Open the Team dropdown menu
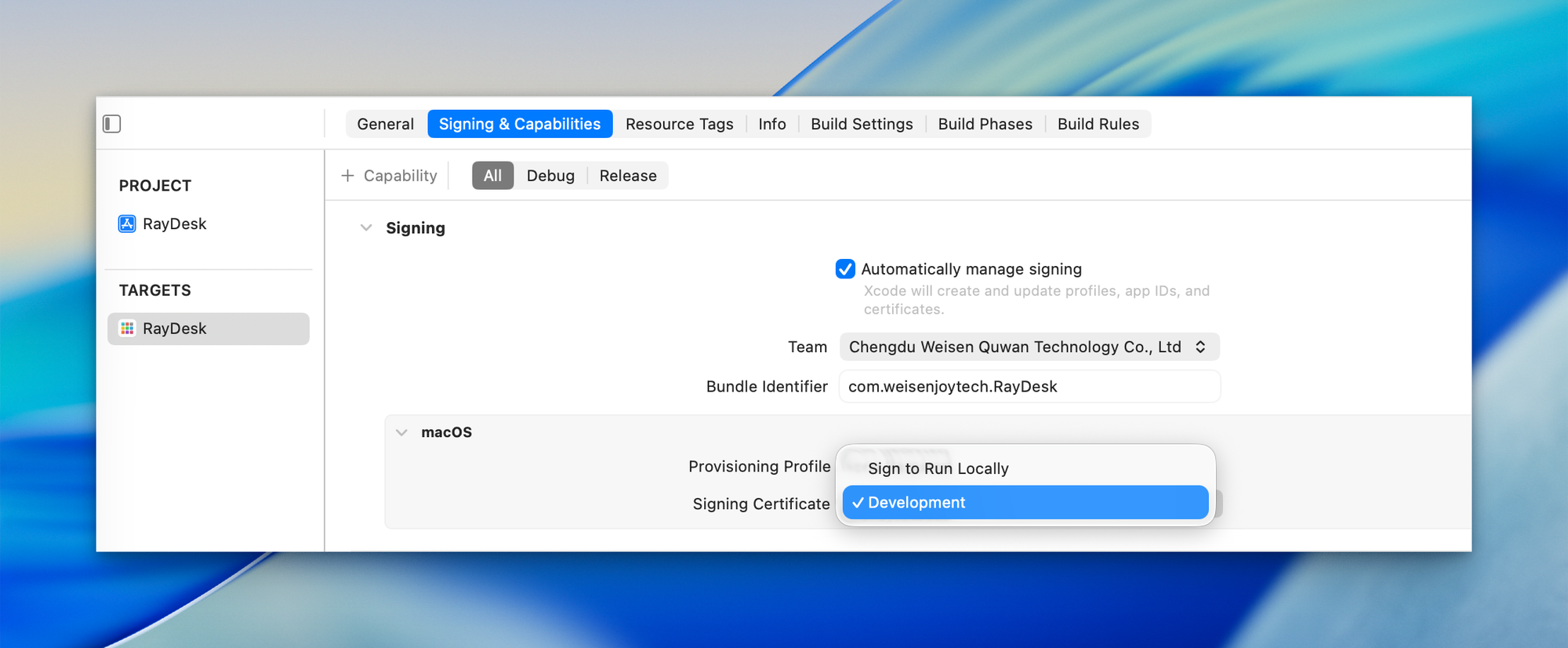This screenshot has height=648, width=1568. click(1029, 347)
